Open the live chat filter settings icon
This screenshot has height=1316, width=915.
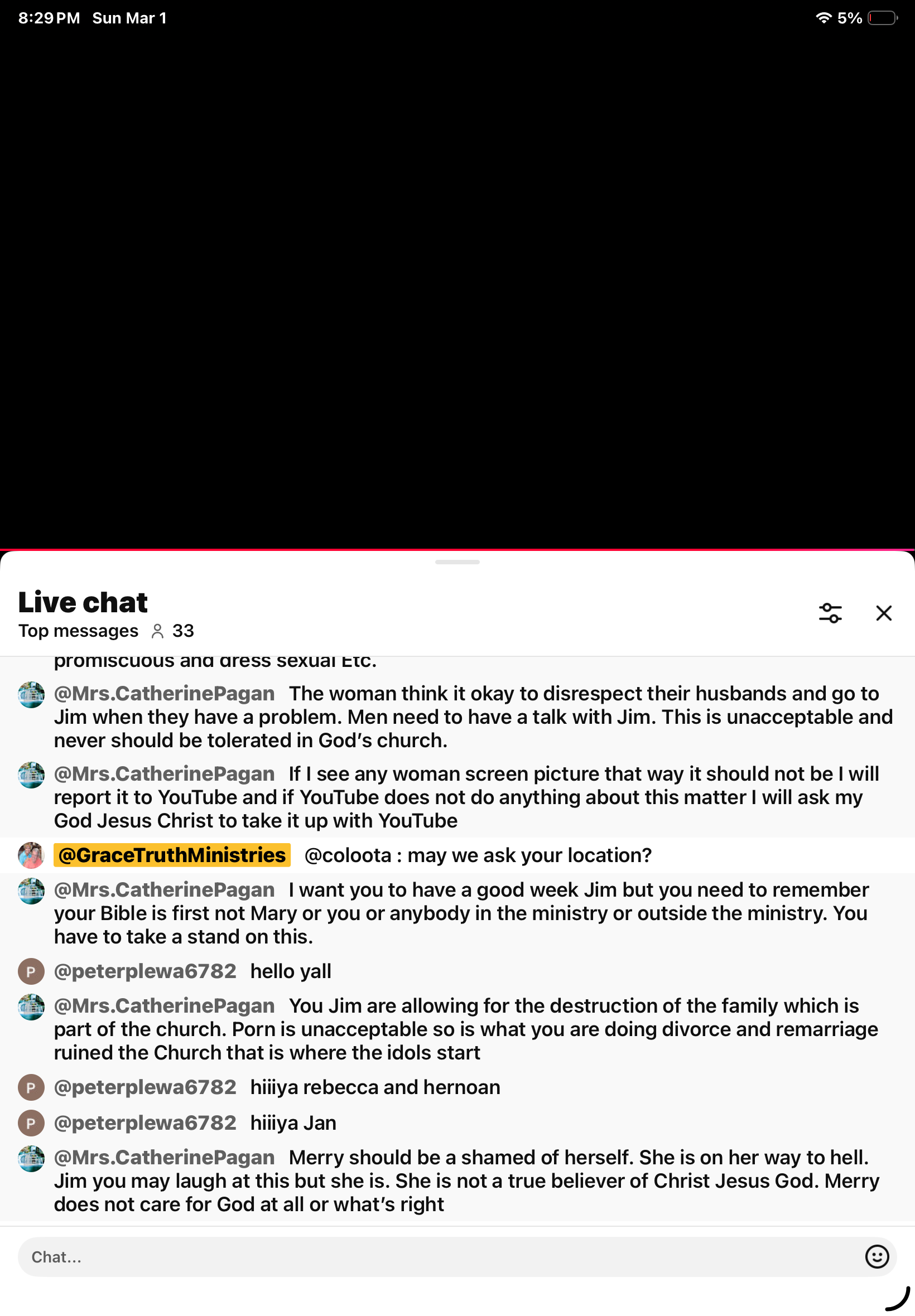(830, 613)
